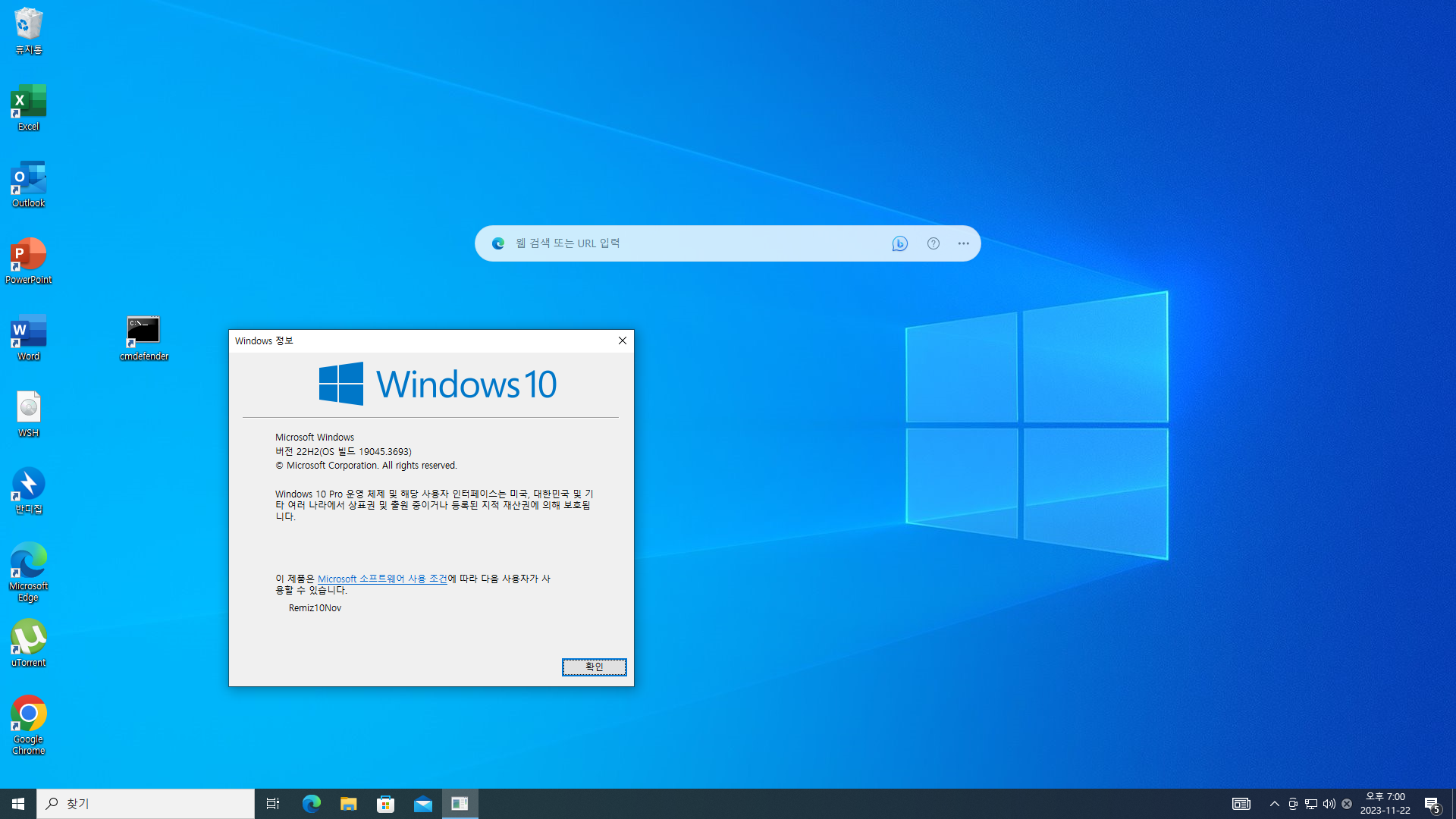Viewport: 1456px width, 819px height.
Task: Click the Microsoft Corporation copyright text
Action: click(366, 466)
